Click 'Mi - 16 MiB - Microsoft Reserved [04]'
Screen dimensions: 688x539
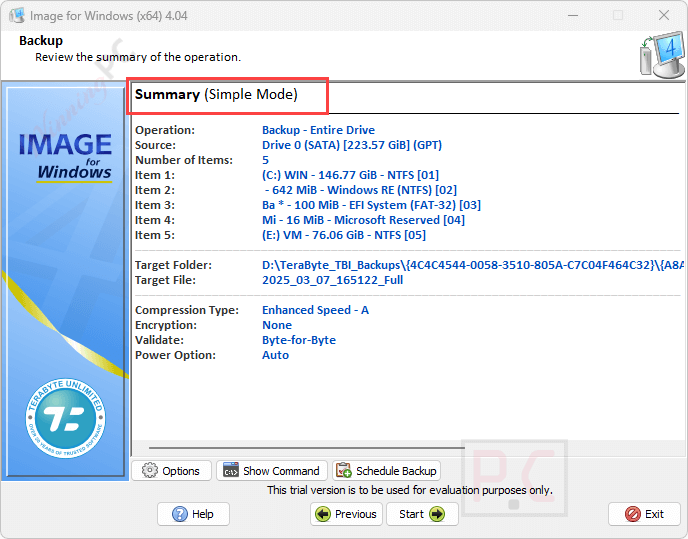[363, 220]
